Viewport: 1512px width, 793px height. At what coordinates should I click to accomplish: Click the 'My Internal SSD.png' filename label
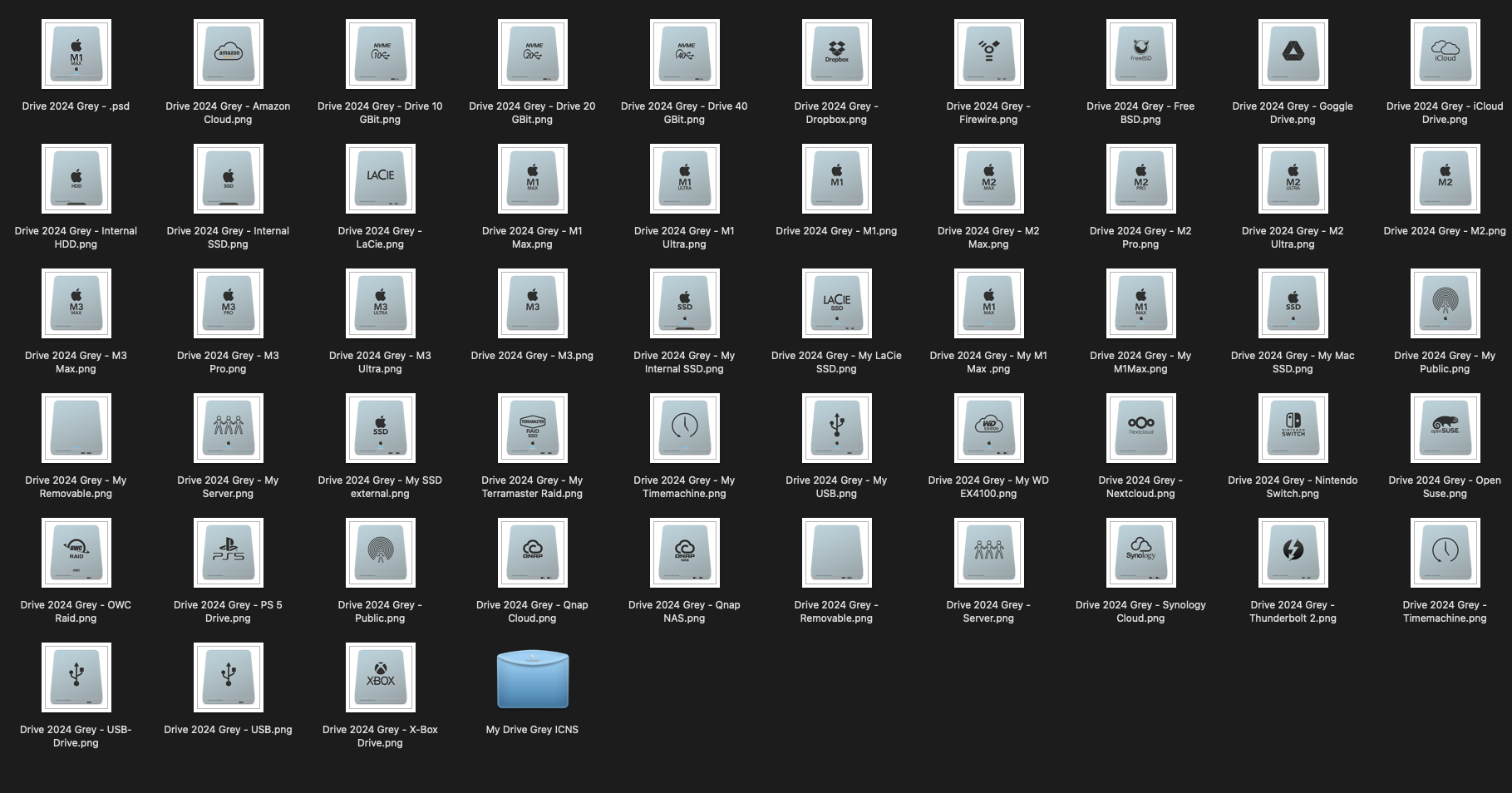[x=684, y=362]
